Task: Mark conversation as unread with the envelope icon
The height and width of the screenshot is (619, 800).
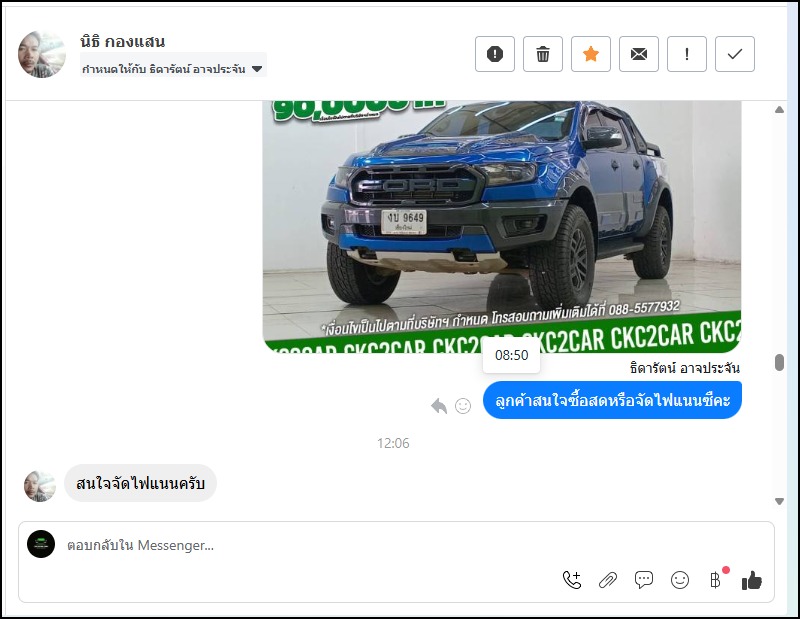Action: [x=639, y=54]
